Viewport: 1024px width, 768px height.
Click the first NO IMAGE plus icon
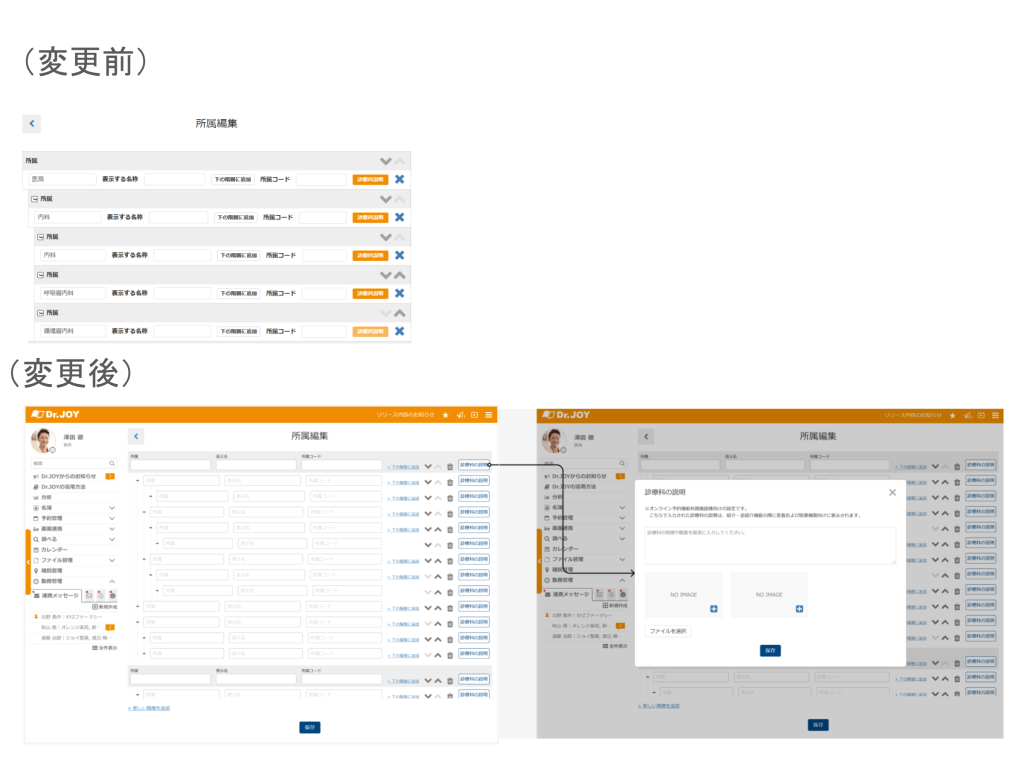[x=713, y=609]
